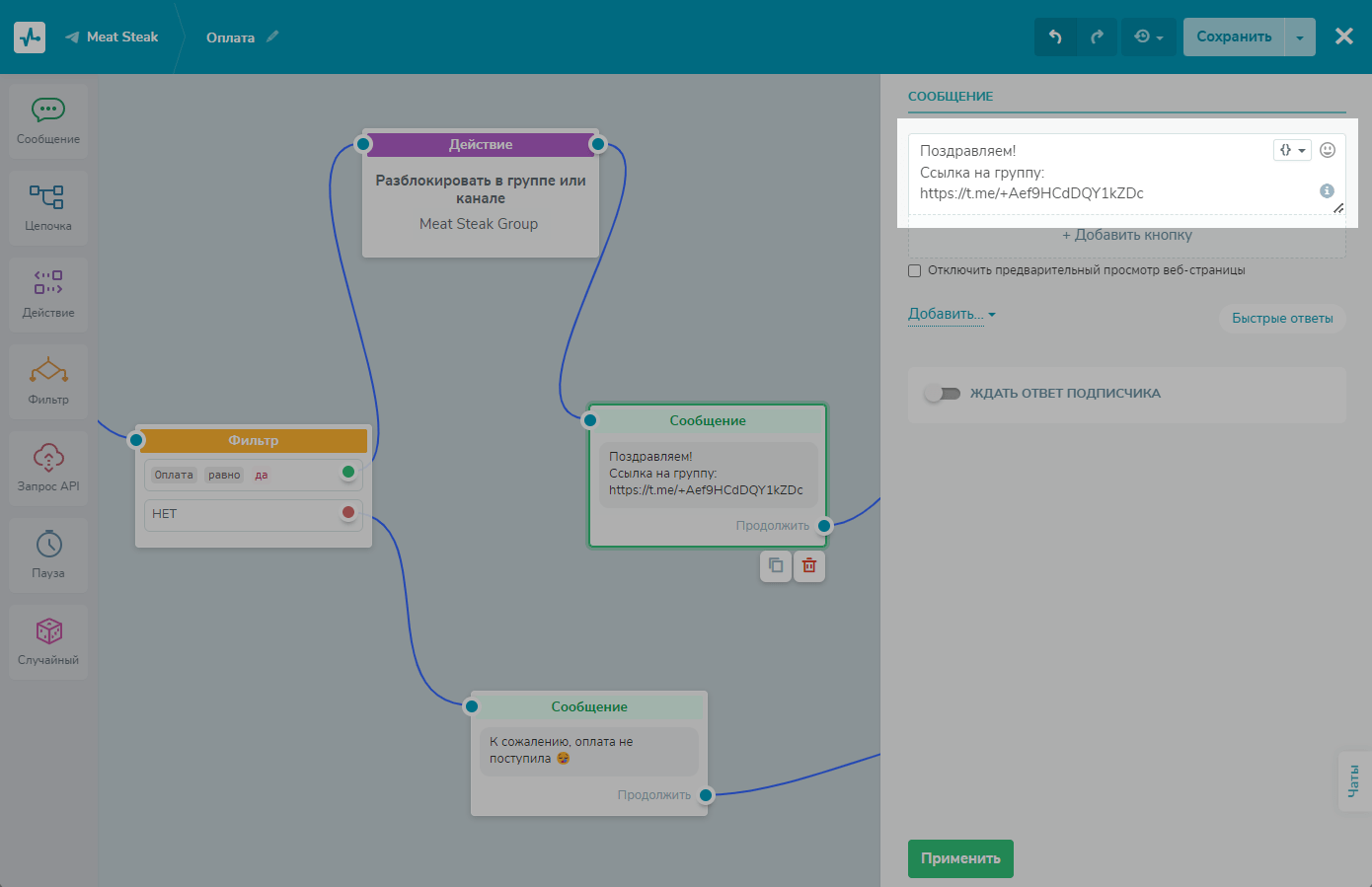The height and width of the screenshot is (887, 1372).
Task: Open the variables curly braces dropdown
Action: [x=1291, y=150]
